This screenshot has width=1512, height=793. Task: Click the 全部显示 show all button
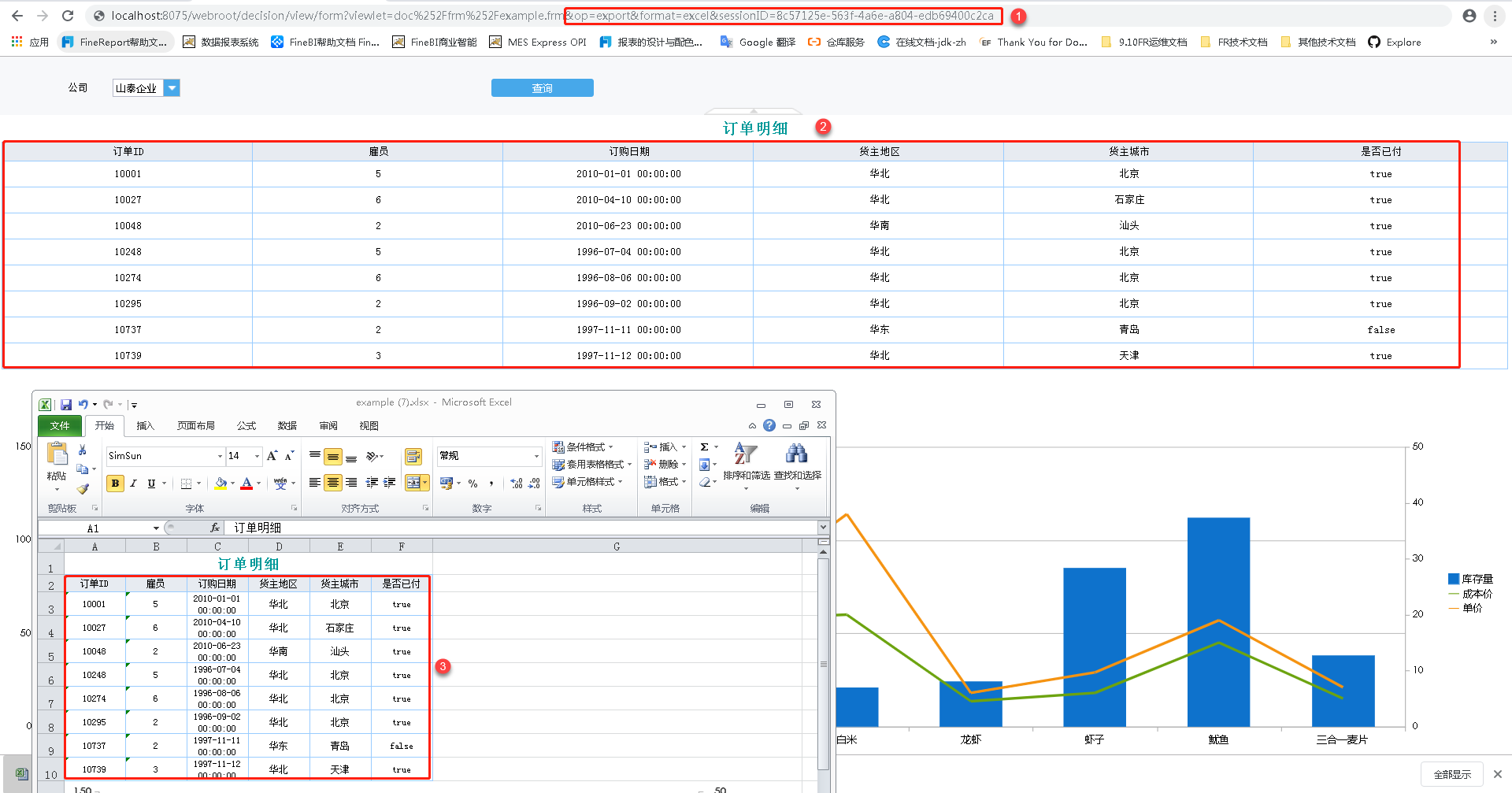[1452, 774]
